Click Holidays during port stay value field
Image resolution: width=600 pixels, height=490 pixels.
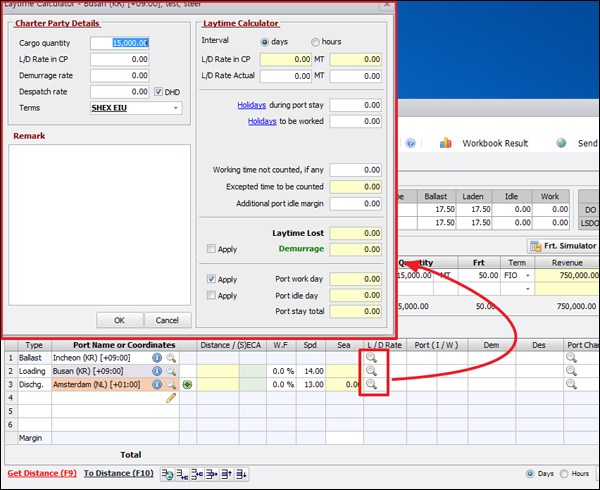356,105
